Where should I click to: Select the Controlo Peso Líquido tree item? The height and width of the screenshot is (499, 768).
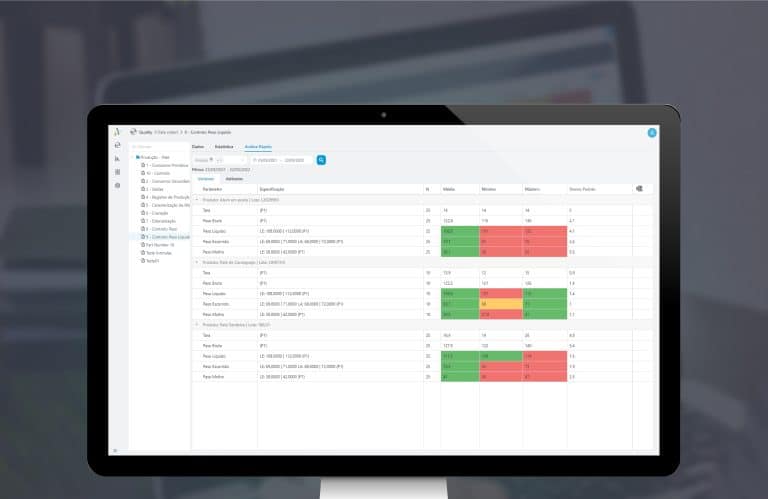tap(166, 236)
